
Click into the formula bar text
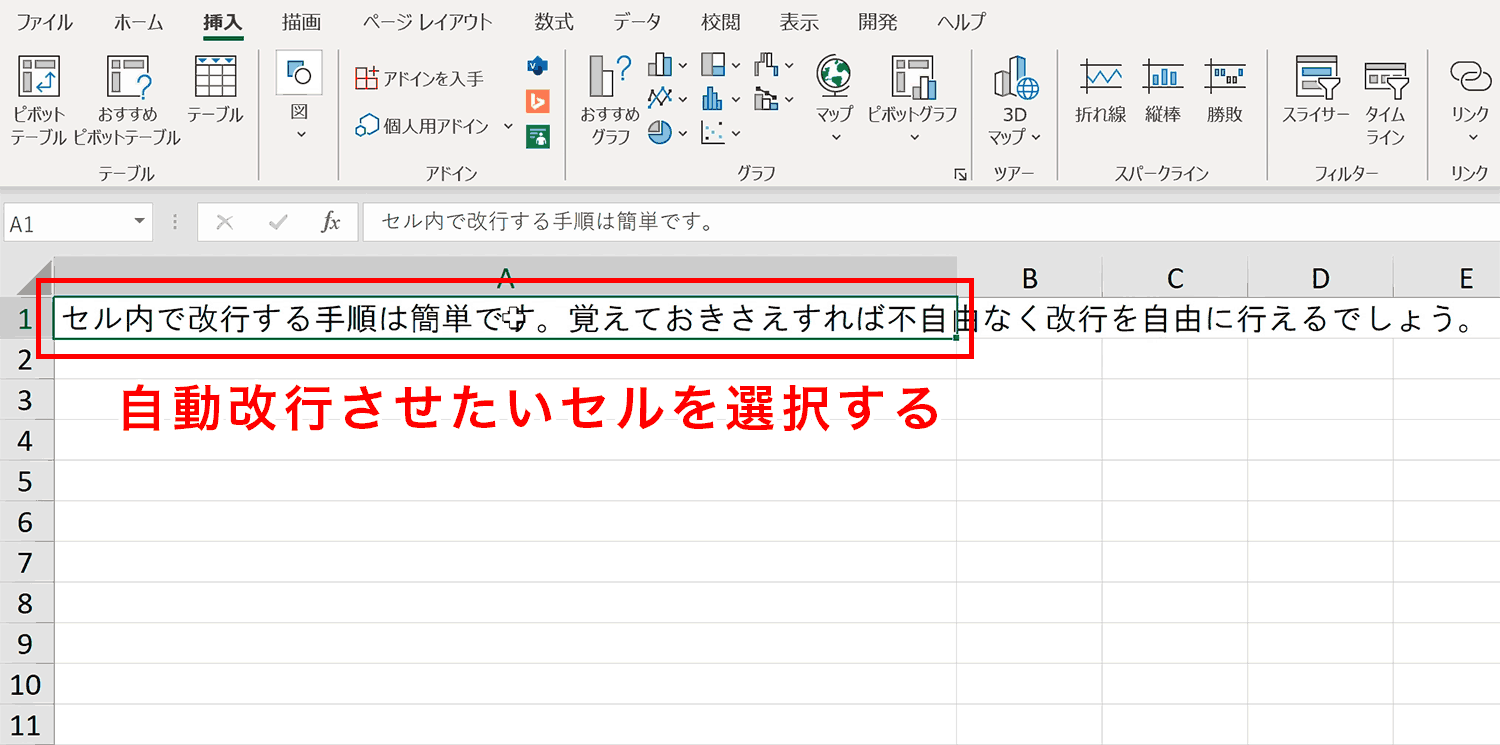930,223
